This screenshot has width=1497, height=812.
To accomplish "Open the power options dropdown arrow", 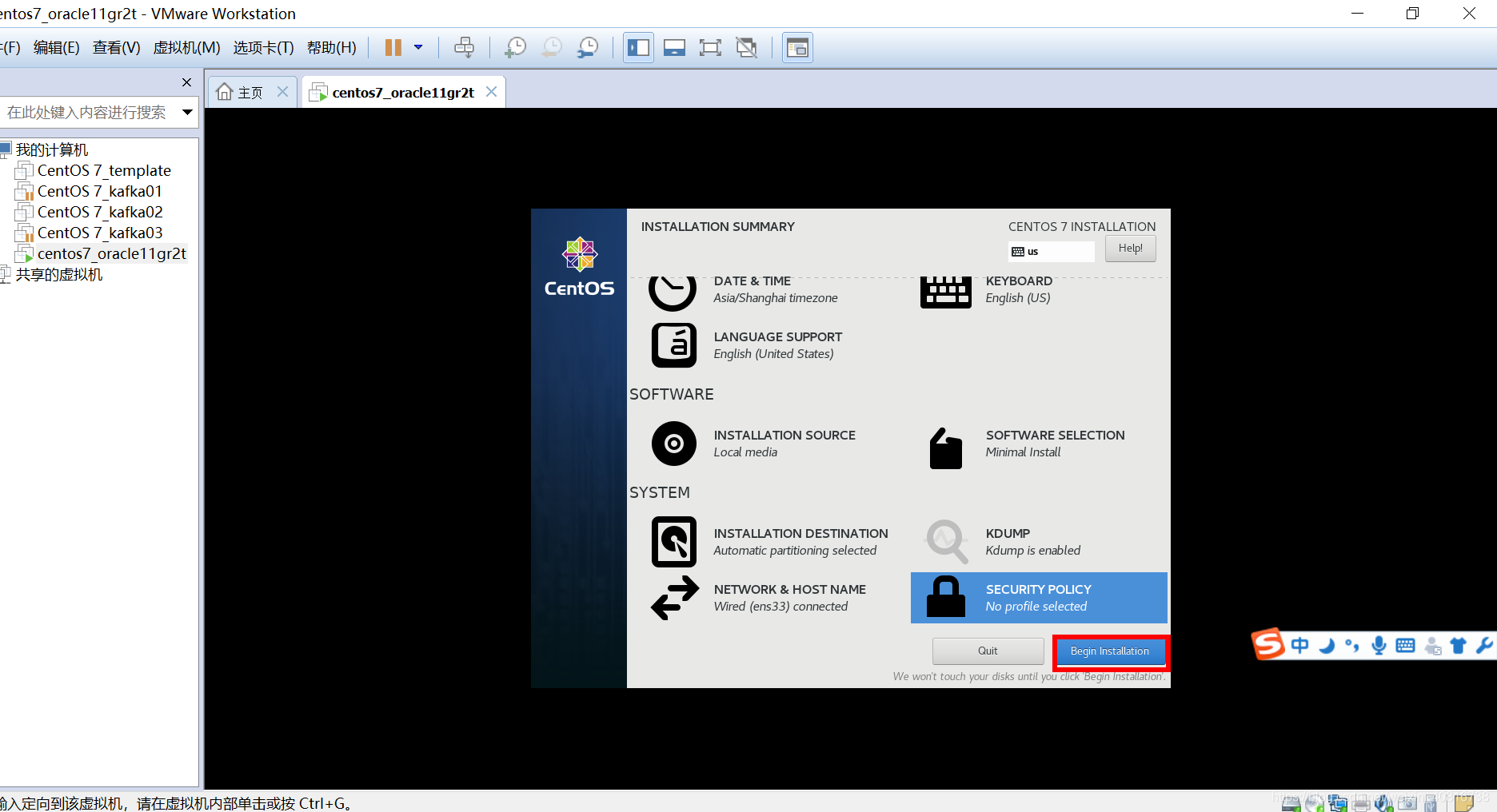I will pyautogui.click(x=418, y=48).
